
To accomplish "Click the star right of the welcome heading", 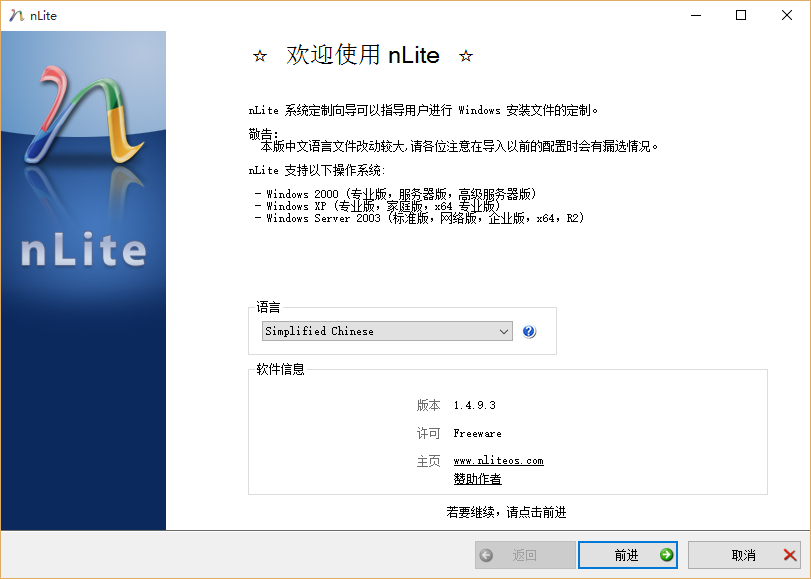I will tap(465, 56).
